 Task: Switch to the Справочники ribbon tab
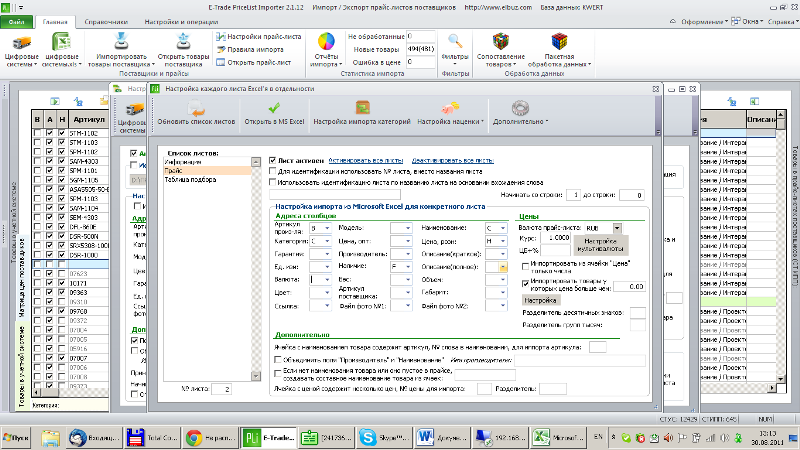click(x=106, y=22)
